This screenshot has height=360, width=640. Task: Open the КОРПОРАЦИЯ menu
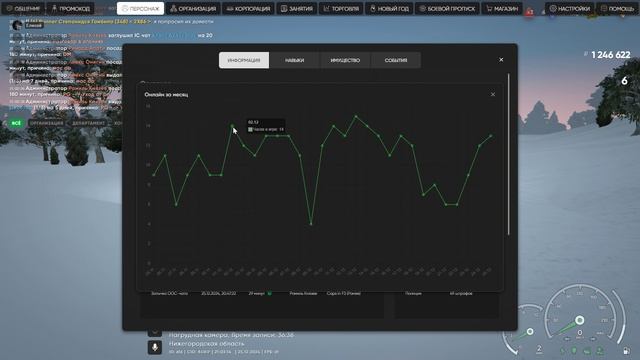(248, 8)
